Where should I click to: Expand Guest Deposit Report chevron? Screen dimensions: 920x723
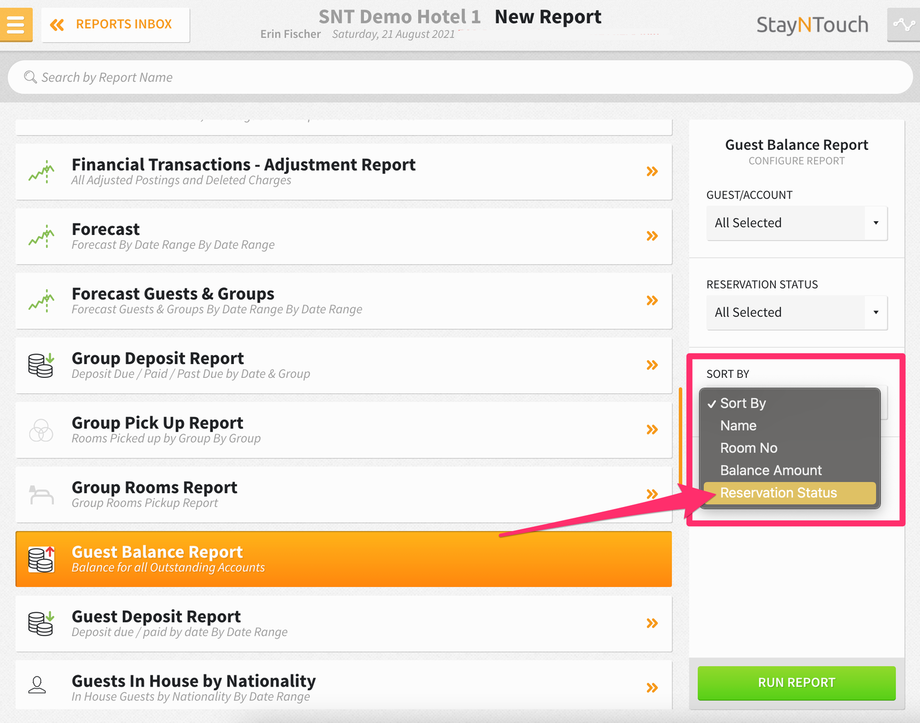click(652, 623)
